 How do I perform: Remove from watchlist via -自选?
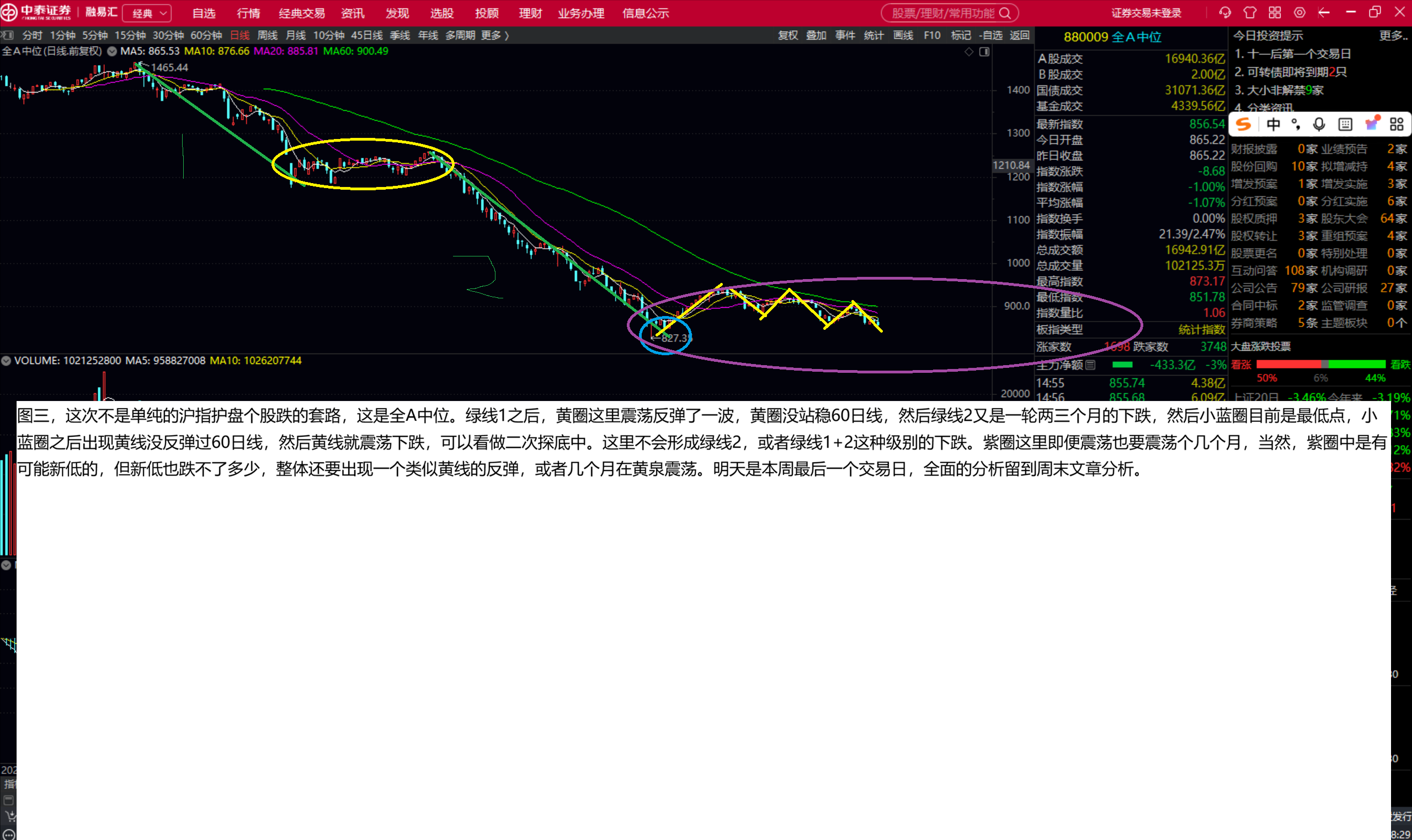tap(991, 36)
